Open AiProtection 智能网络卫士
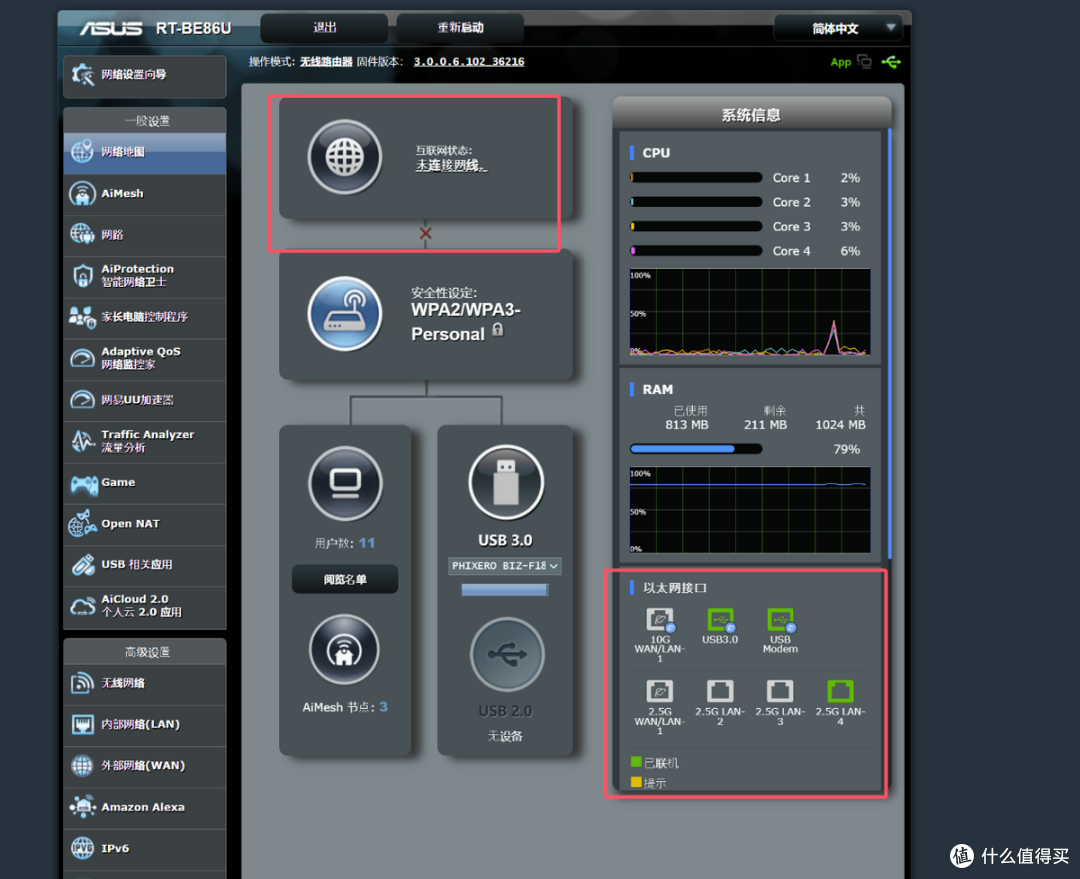 pyautogui.click(x=145, y=276)
